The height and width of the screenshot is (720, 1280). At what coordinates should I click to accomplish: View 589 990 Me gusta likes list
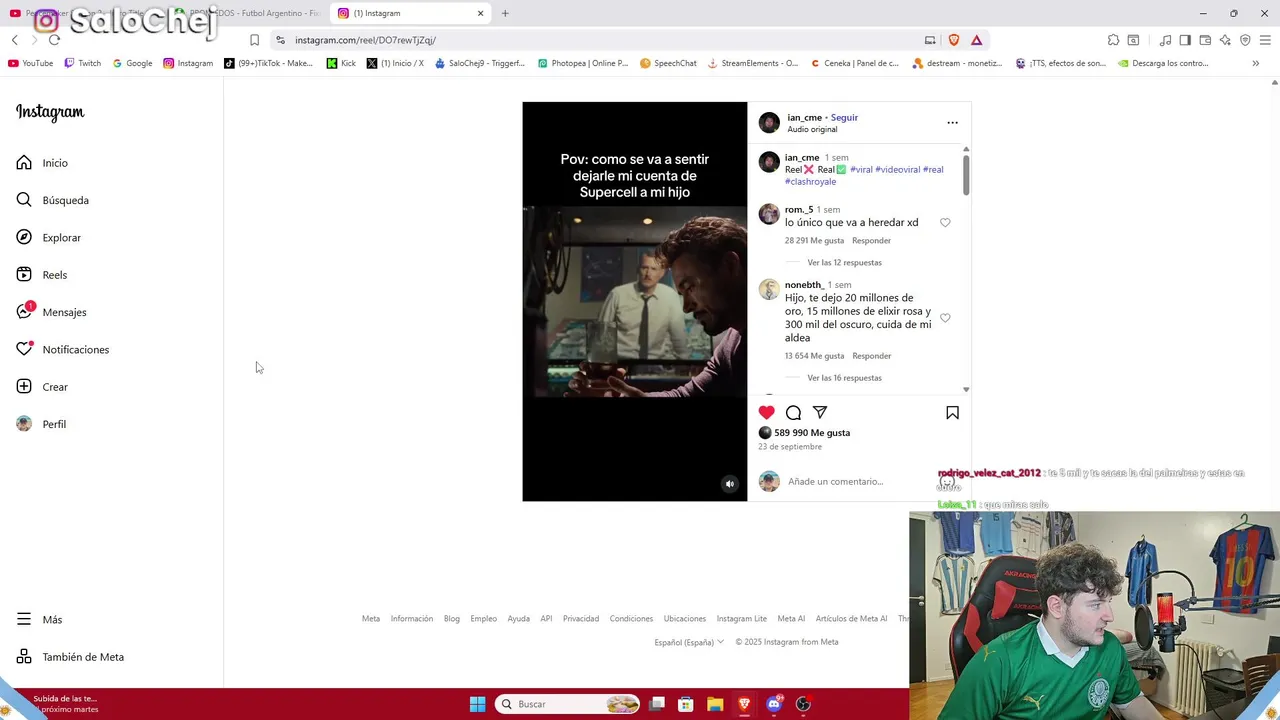pyautogui.click(x=812, y=433)
